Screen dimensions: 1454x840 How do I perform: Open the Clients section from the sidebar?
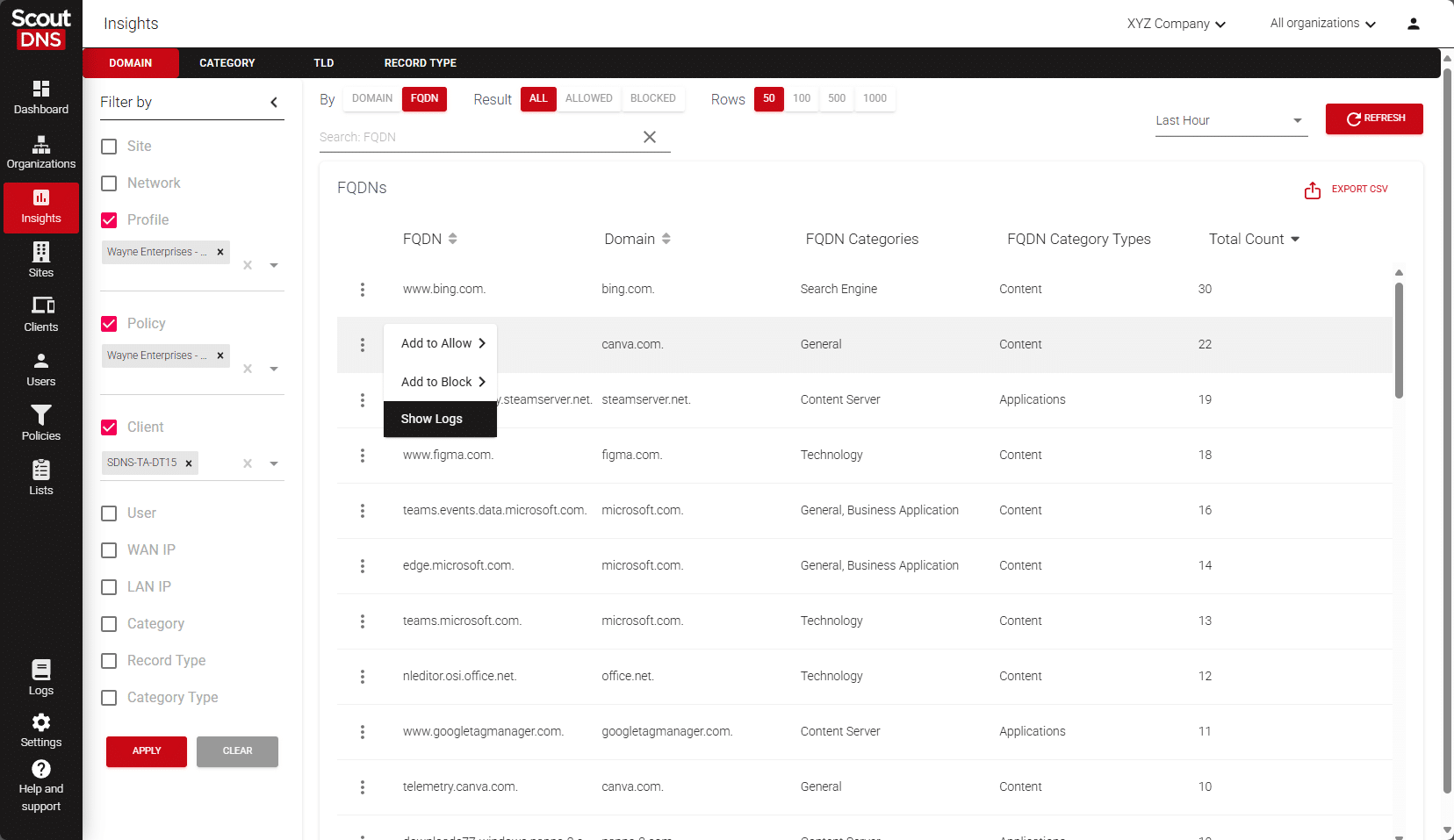coord(41,314)
